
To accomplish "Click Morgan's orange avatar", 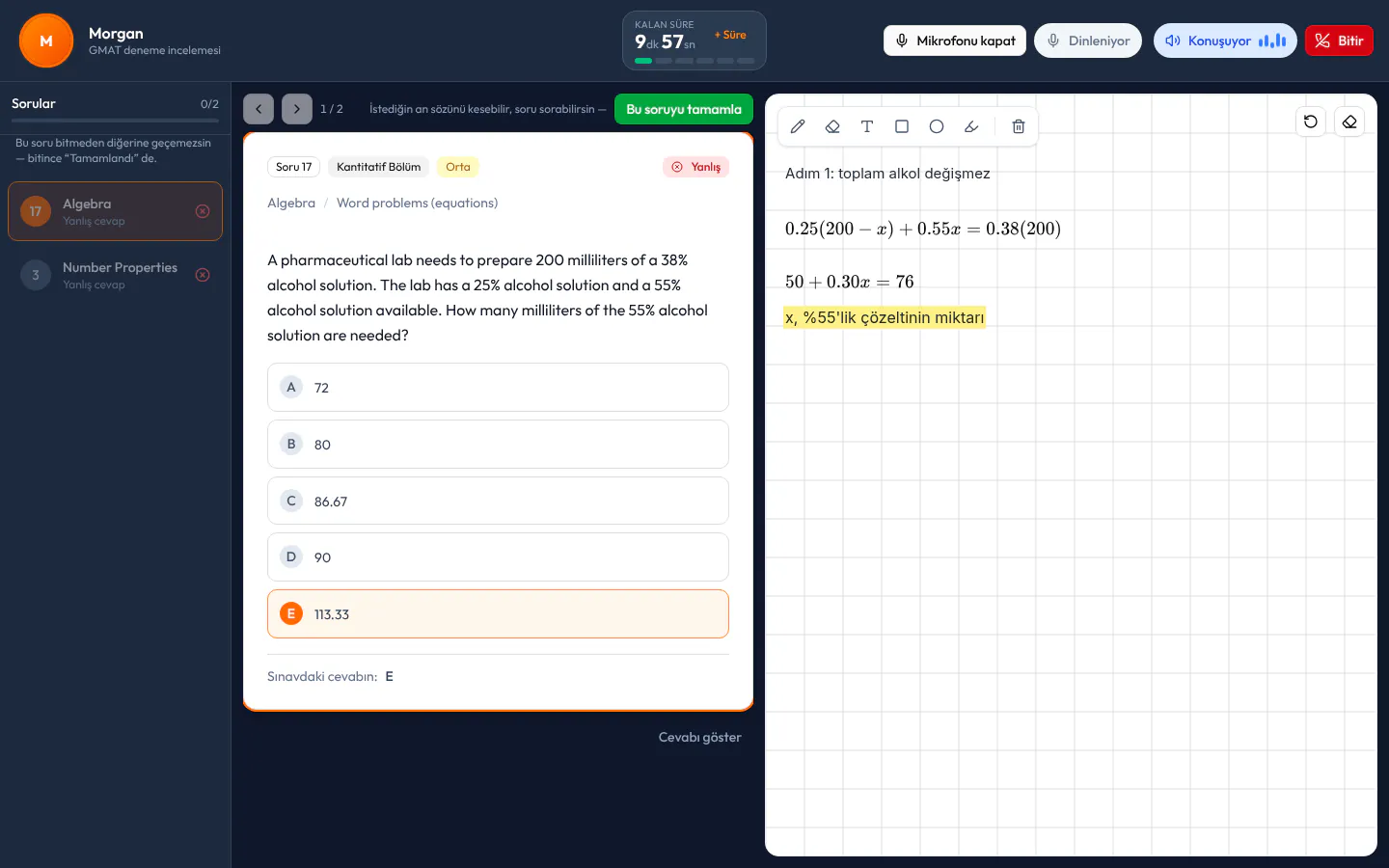I will 46,41.
